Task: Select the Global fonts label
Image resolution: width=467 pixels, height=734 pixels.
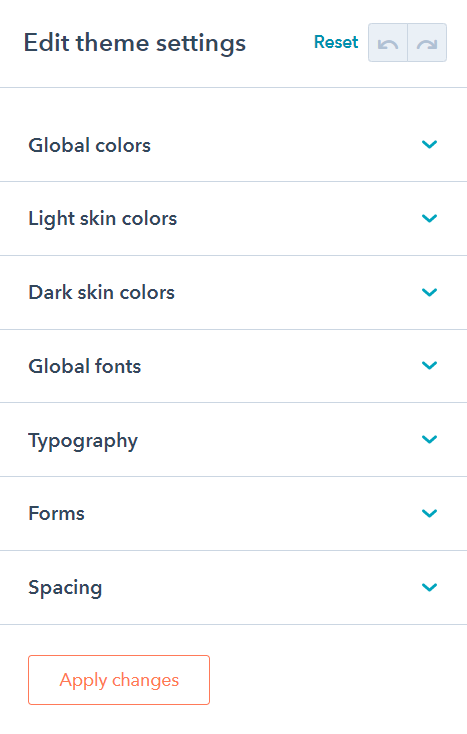Action: (x=85, y=366)
